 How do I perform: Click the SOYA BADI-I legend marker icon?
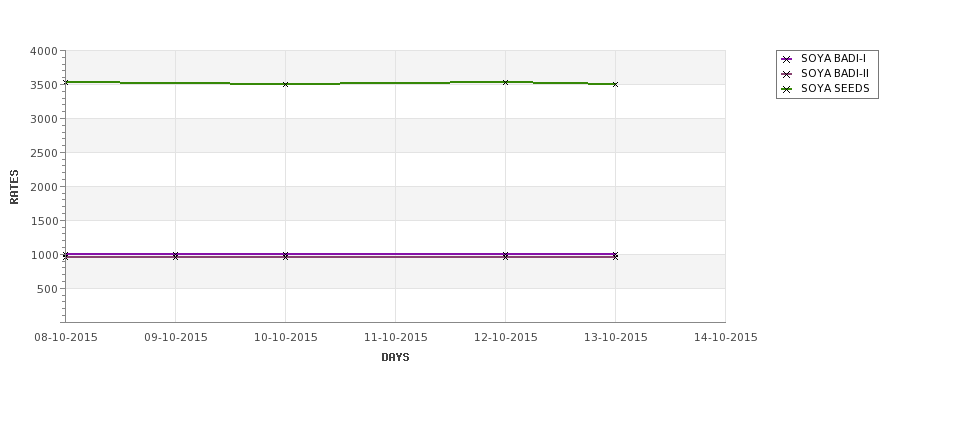tap(787, 59)
